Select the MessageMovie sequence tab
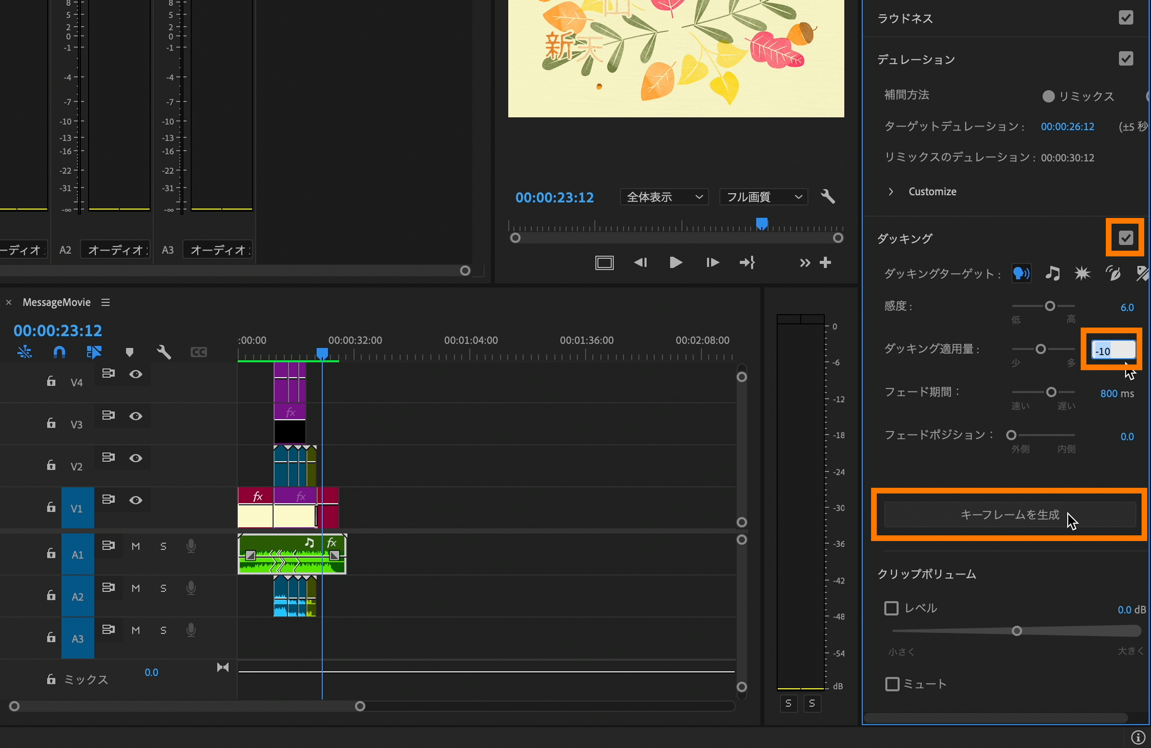 click(57, 302)
